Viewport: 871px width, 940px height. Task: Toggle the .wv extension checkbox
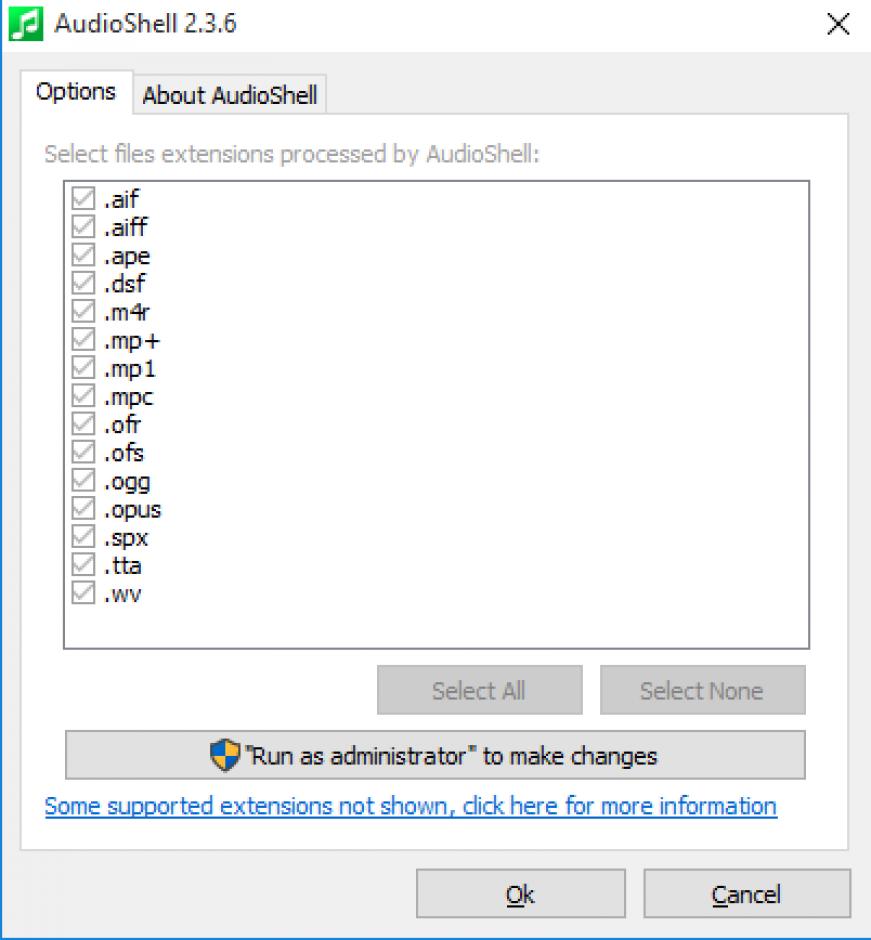click(x=83, y=593)
